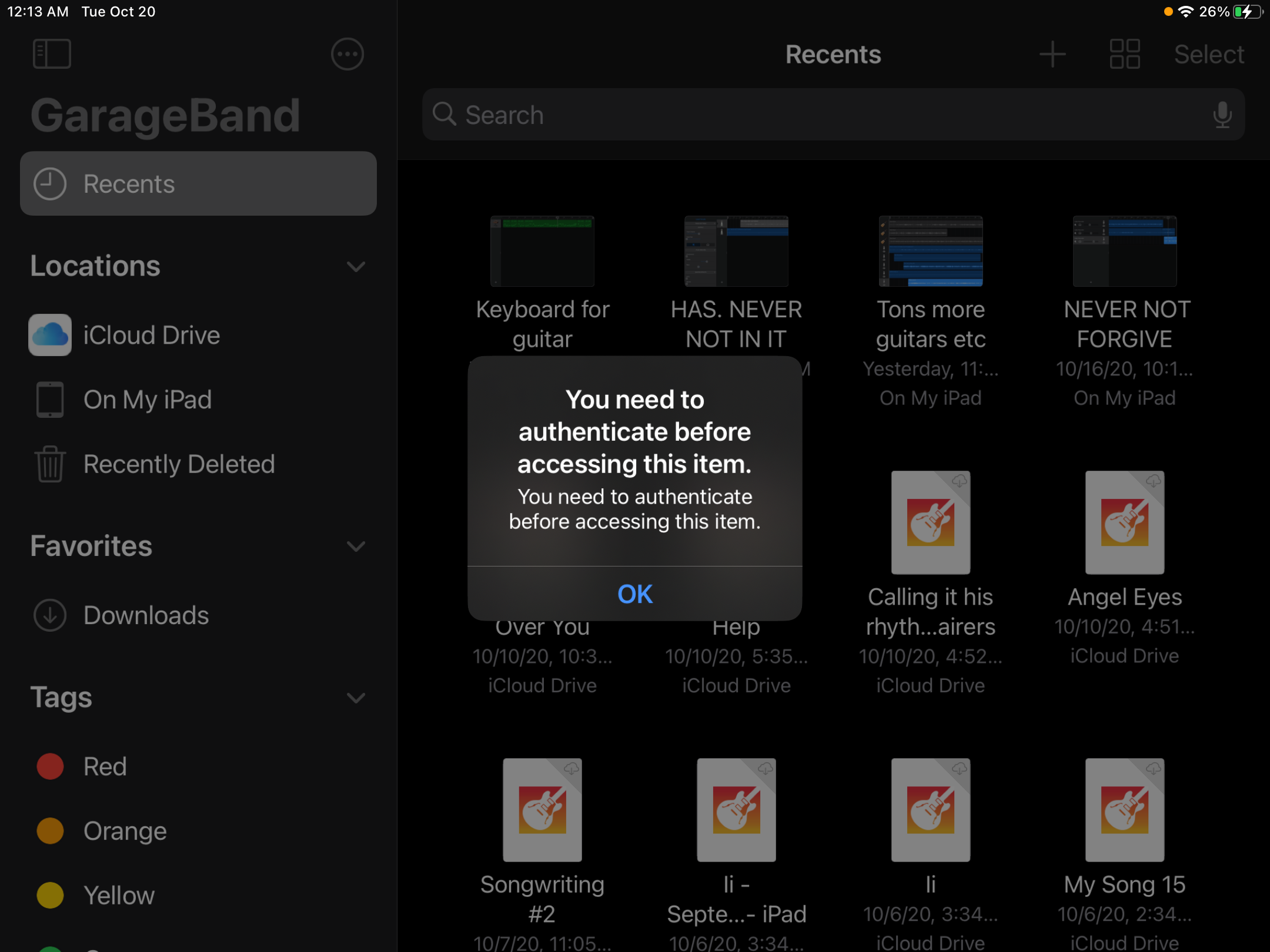Screen dimensions: 1270x952
Task: Toggle the sidebar panel icon
Action: (x=52, y=54)
